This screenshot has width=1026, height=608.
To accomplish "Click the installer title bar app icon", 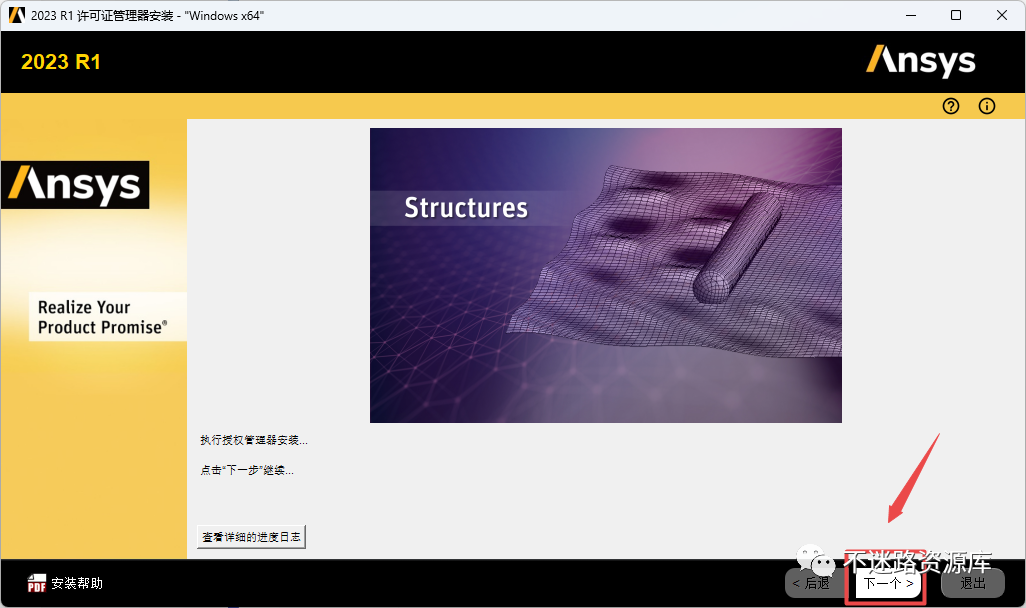I will 16,15.
